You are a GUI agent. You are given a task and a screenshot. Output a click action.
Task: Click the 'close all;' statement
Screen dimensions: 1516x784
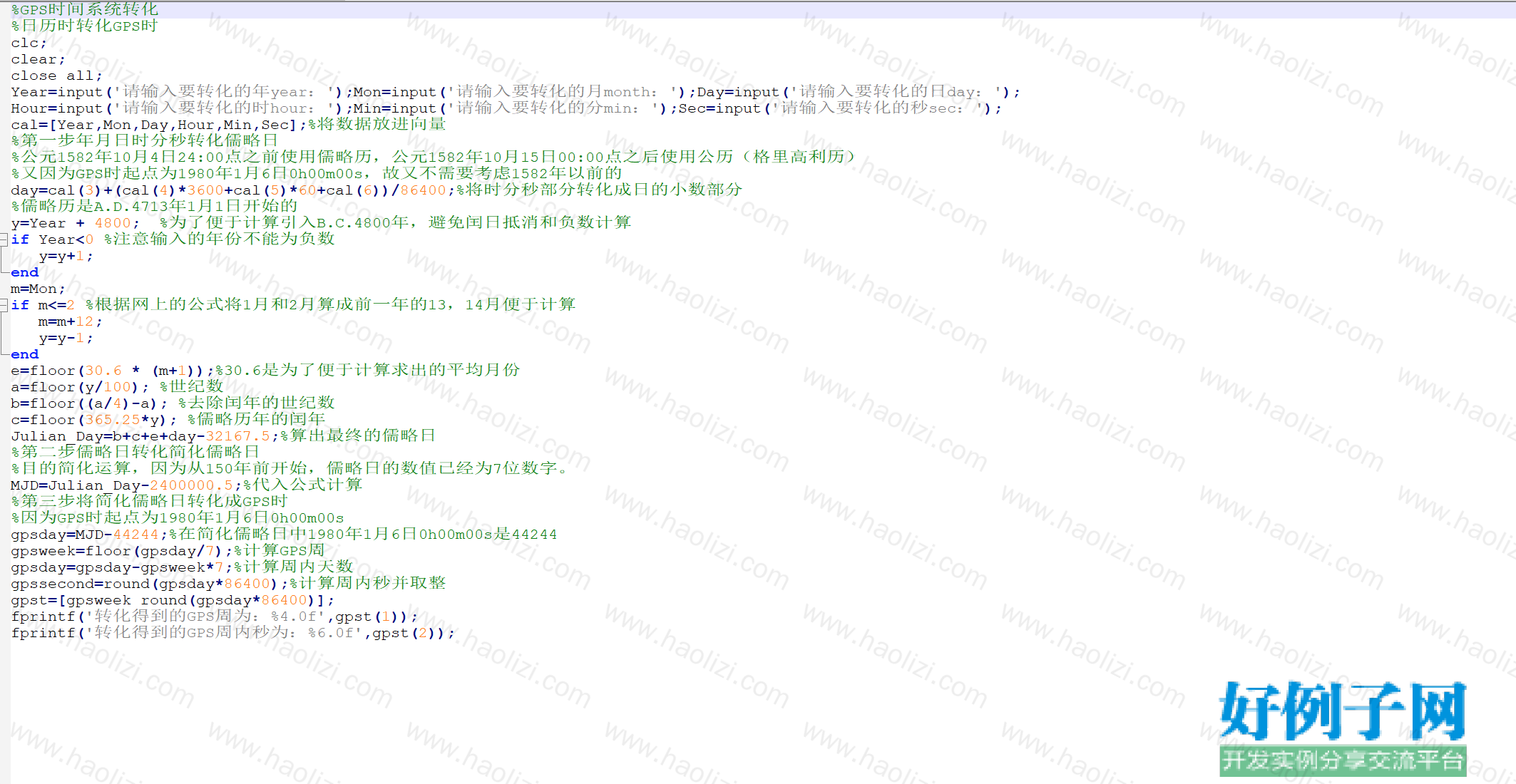coord(57,76)
